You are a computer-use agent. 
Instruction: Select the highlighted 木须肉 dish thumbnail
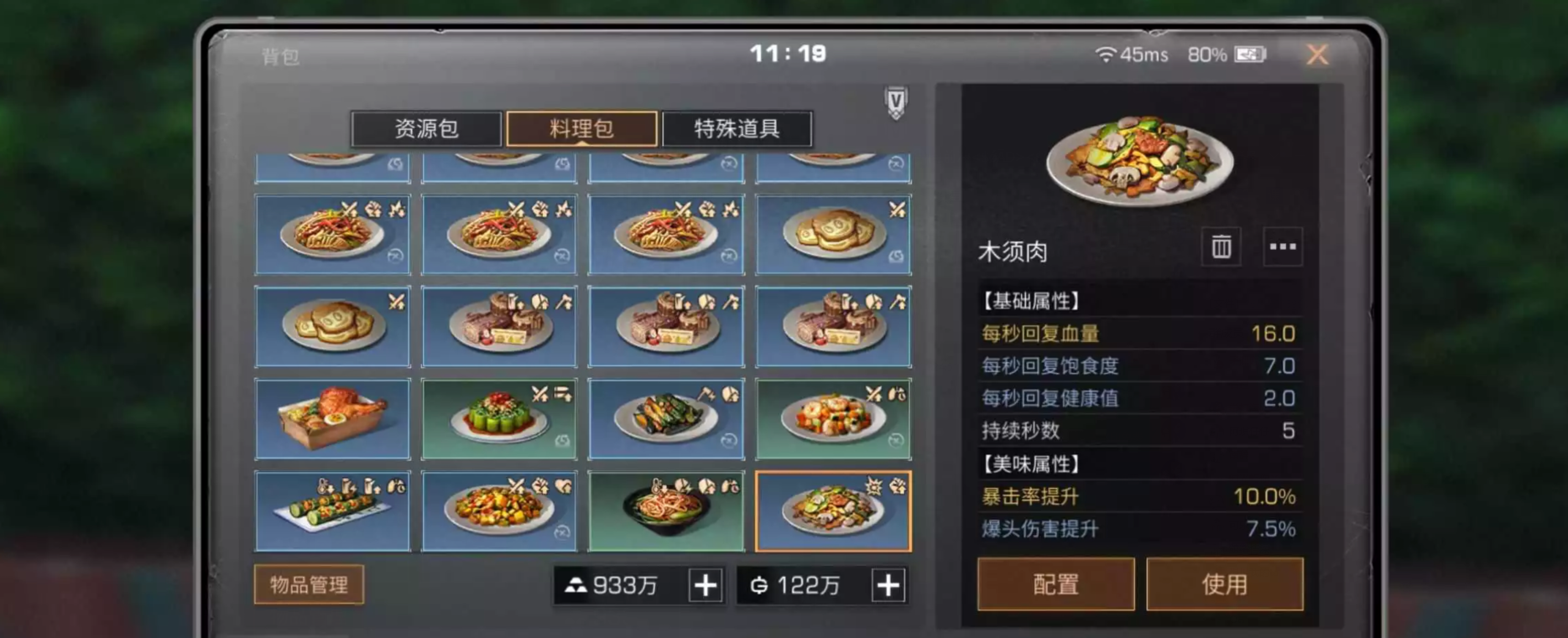pyautogui.click(x=833, y=511)
